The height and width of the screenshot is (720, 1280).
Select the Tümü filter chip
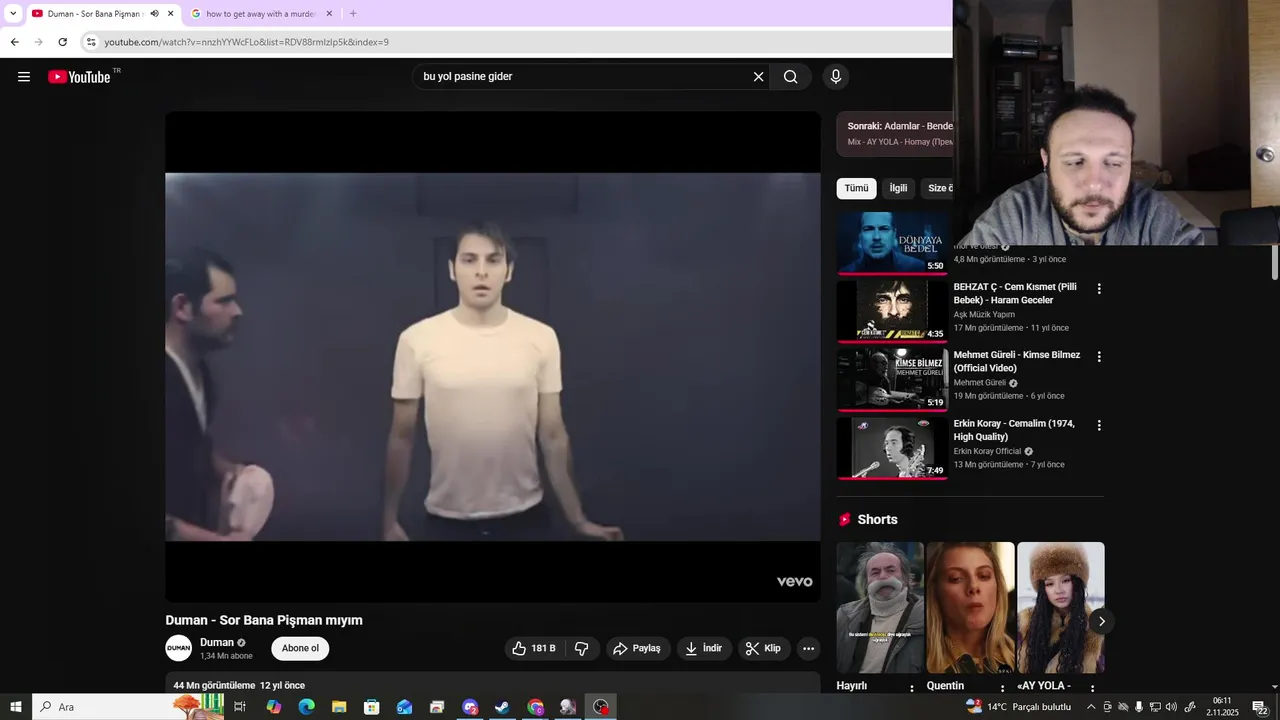[856, 188]
